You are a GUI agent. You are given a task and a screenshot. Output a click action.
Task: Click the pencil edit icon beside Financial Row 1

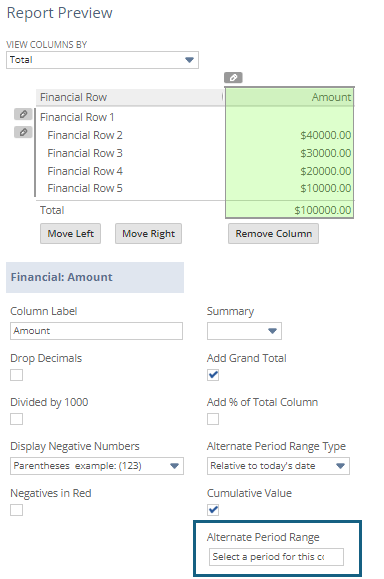[23, 114]
